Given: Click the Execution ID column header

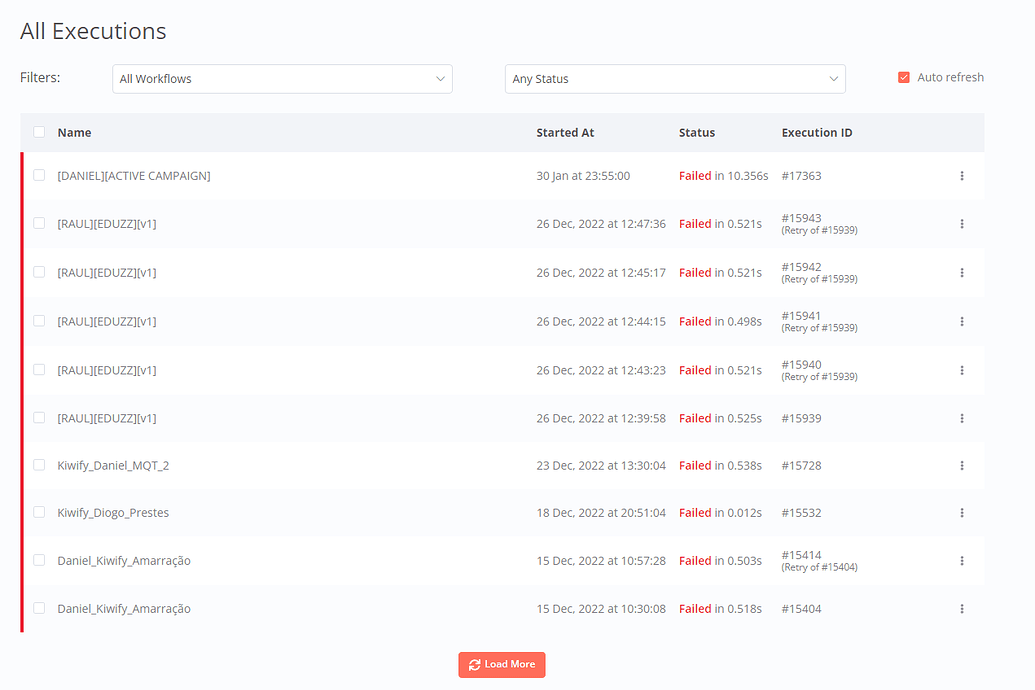Looking at the screenshot, I should coord(816,133).
